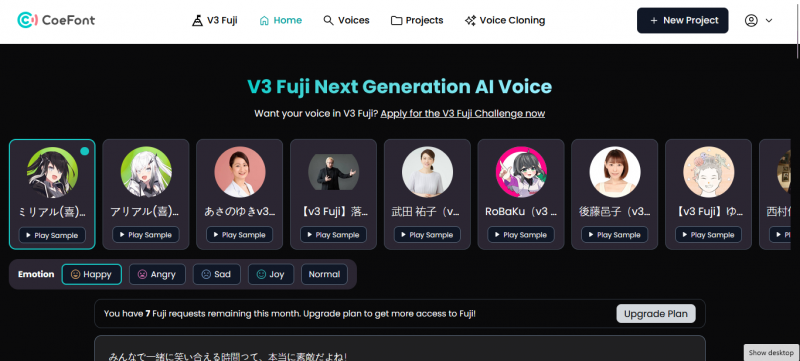Select the アリアル(喜) voice avatar
The image size is (800, 361).
(146, 172)
